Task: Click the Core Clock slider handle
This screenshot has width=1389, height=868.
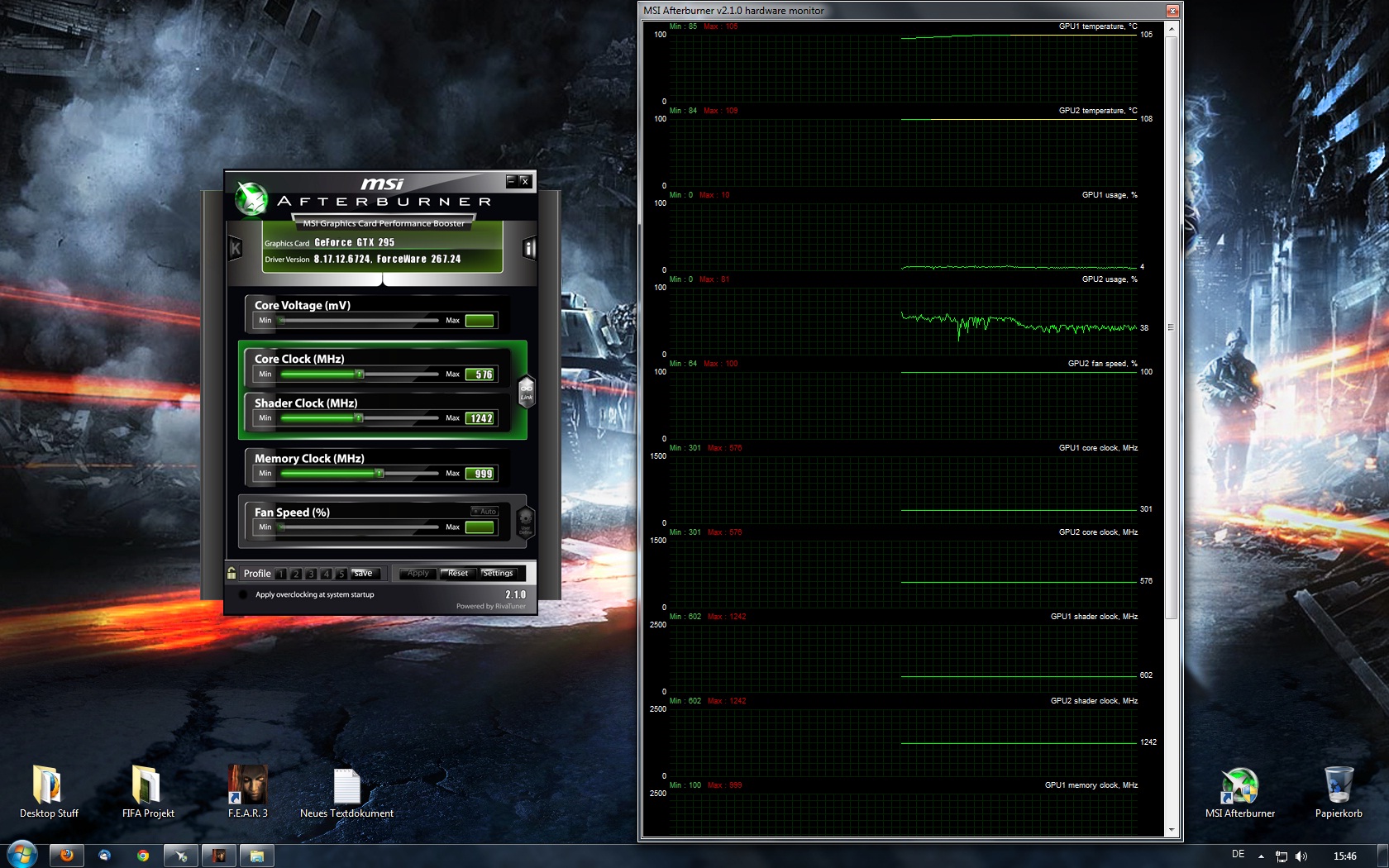Action: point(360,374)
